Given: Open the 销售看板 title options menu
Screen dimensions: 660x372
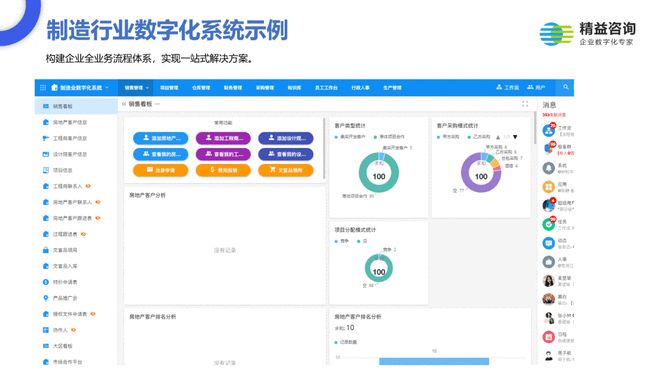Looking at the screenshot, I should (157, 104).
